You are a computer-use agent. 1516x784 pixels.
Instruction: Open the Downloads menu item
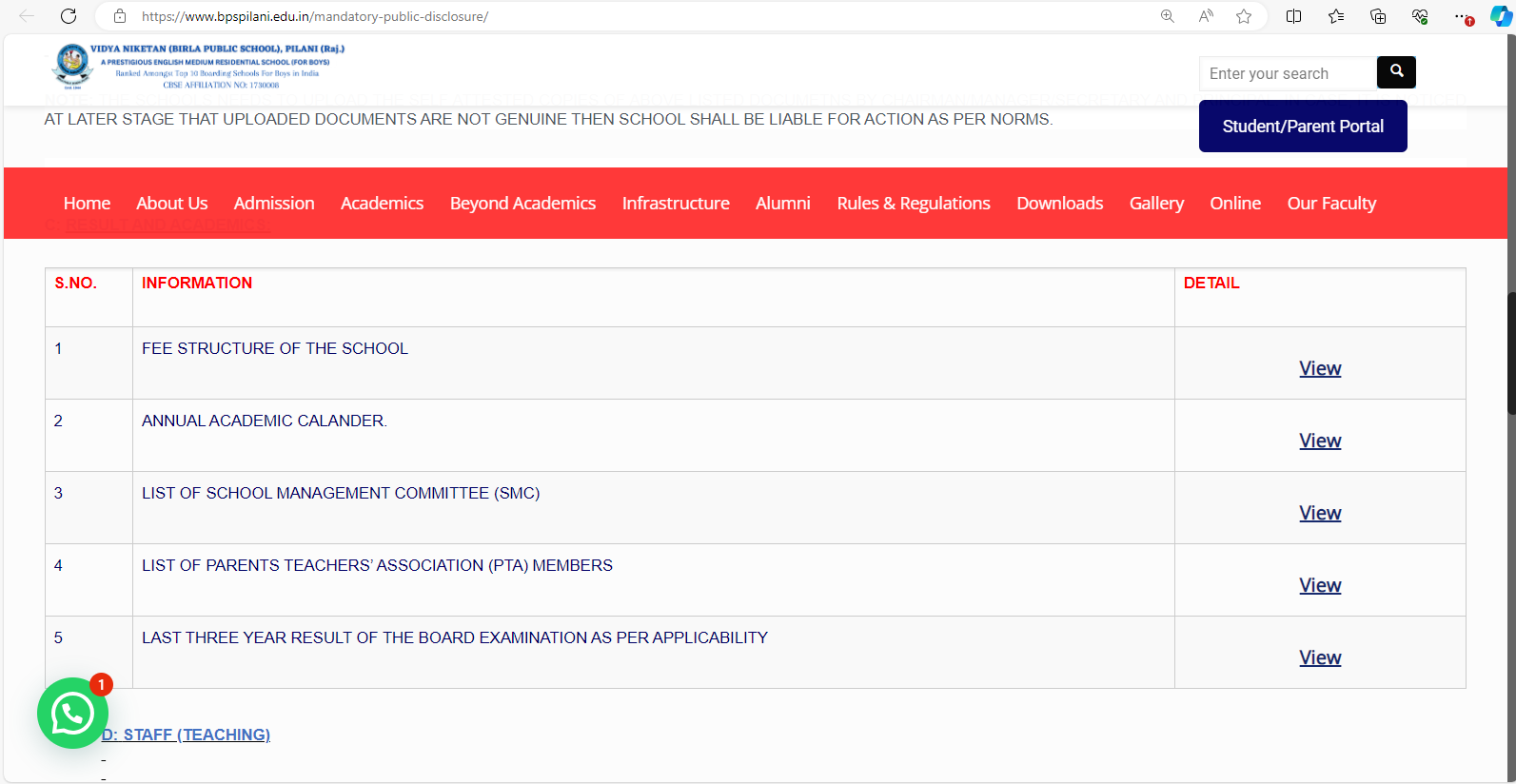[1059, 204]
